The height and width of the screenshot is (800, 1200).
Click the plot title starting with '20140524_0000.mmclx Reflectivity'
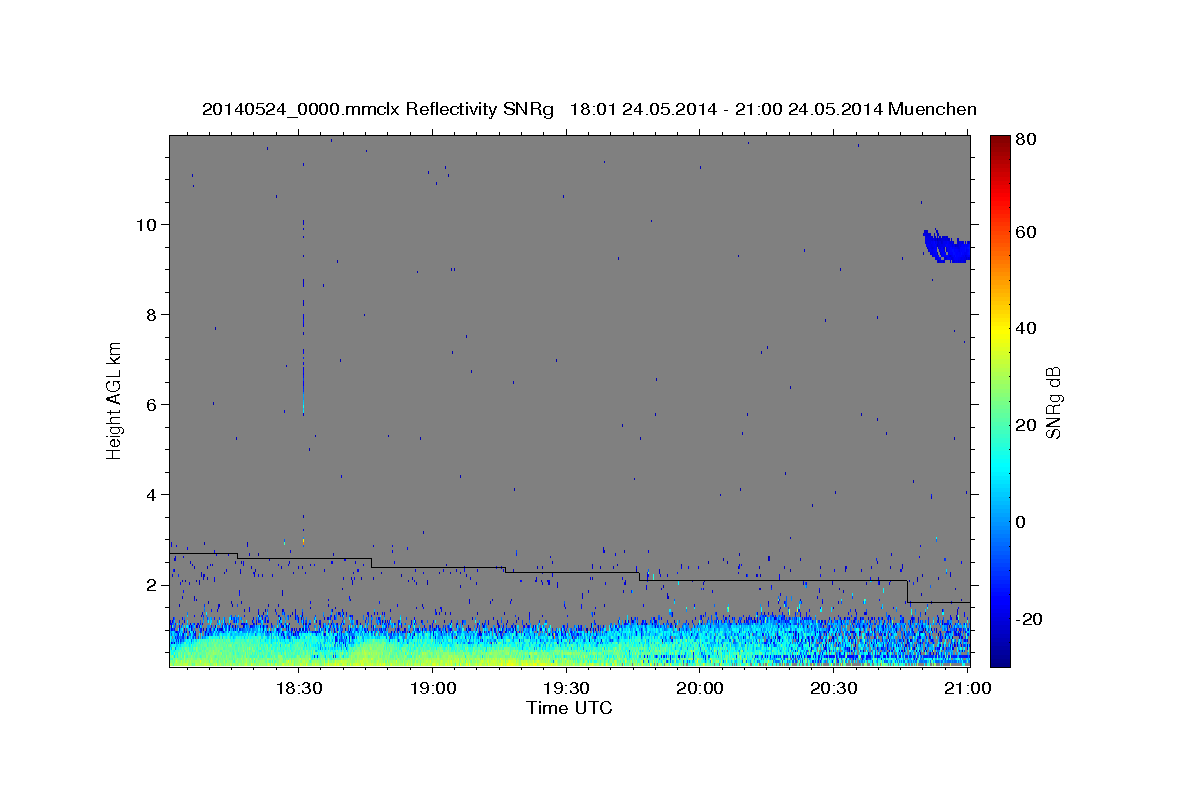(589, 109)
